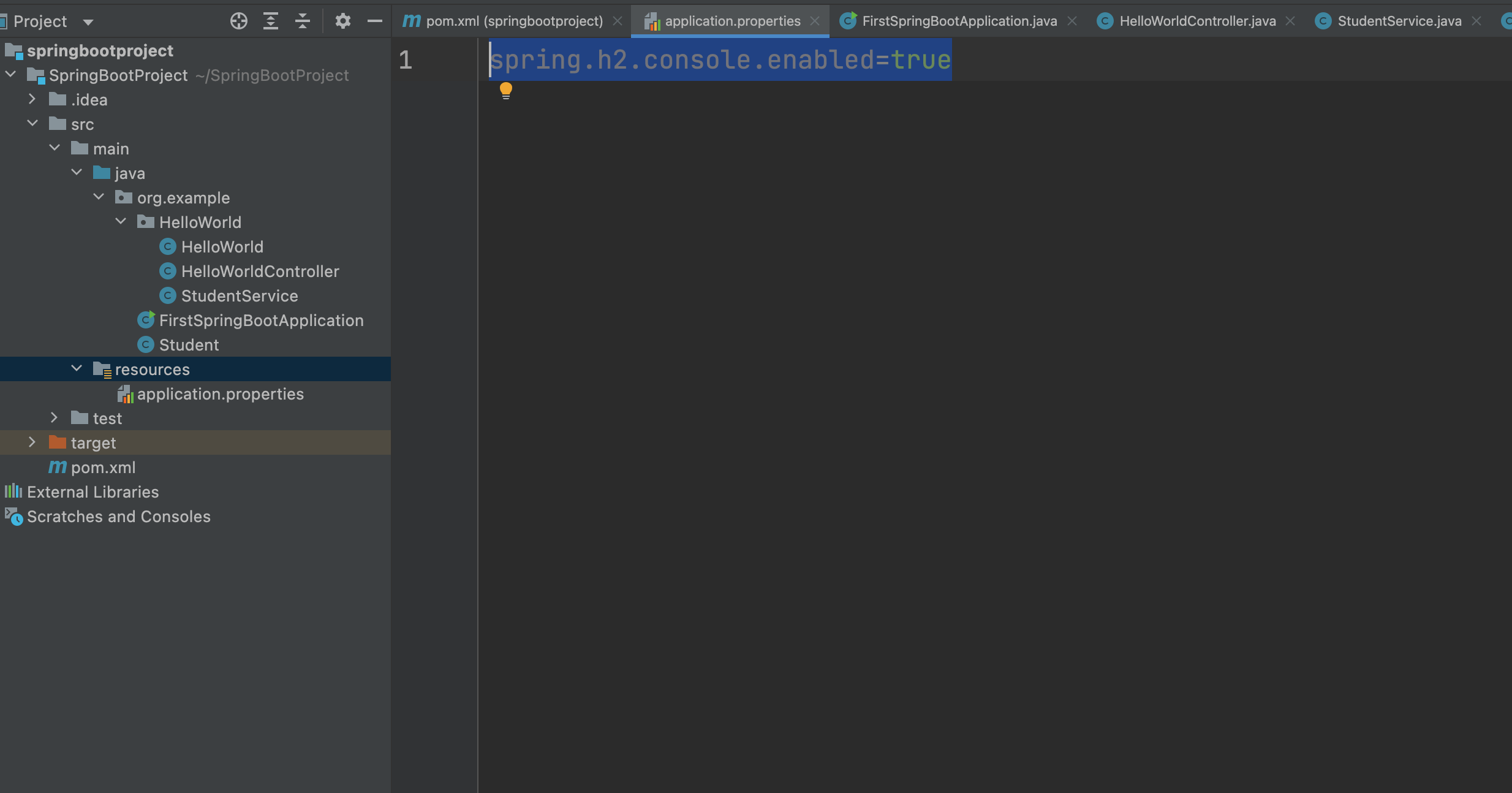
Task: Click the Student class C icon
Action: (x=146, y=344)
